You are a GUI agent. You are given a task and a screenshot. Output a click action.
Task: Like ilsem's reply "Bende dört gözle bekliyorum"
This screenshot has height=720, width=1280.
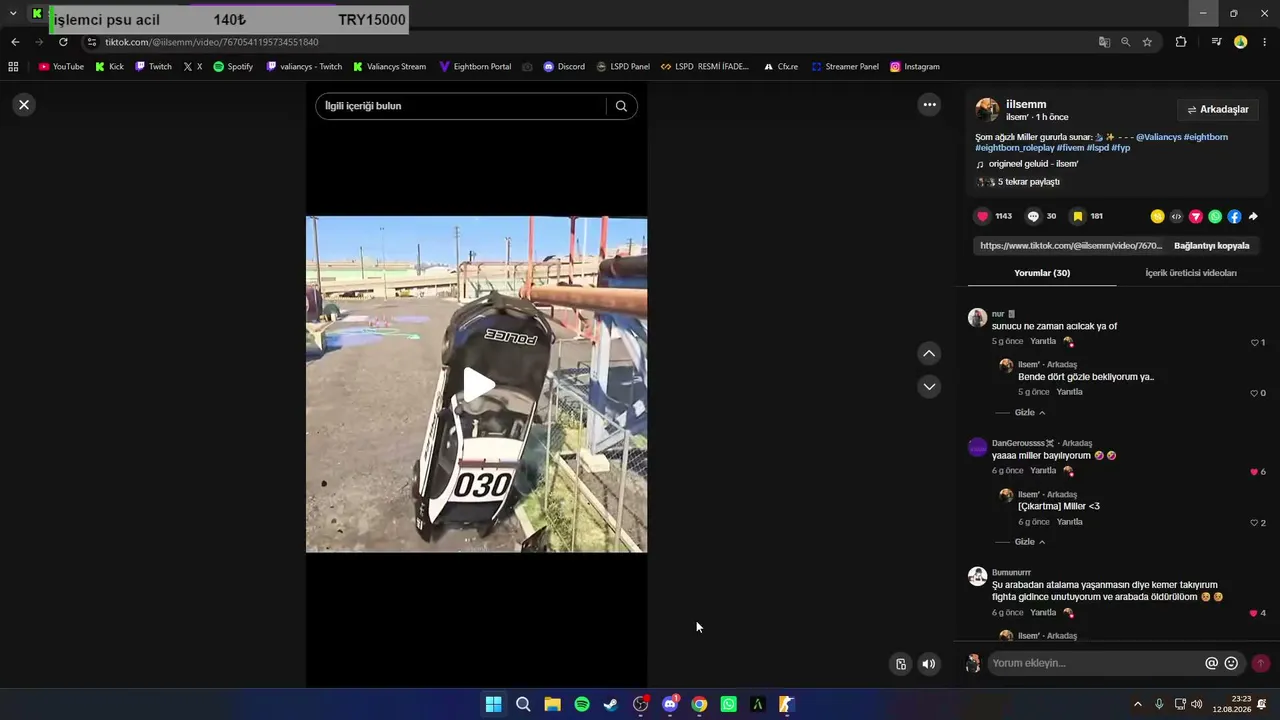click(1254, 393)
